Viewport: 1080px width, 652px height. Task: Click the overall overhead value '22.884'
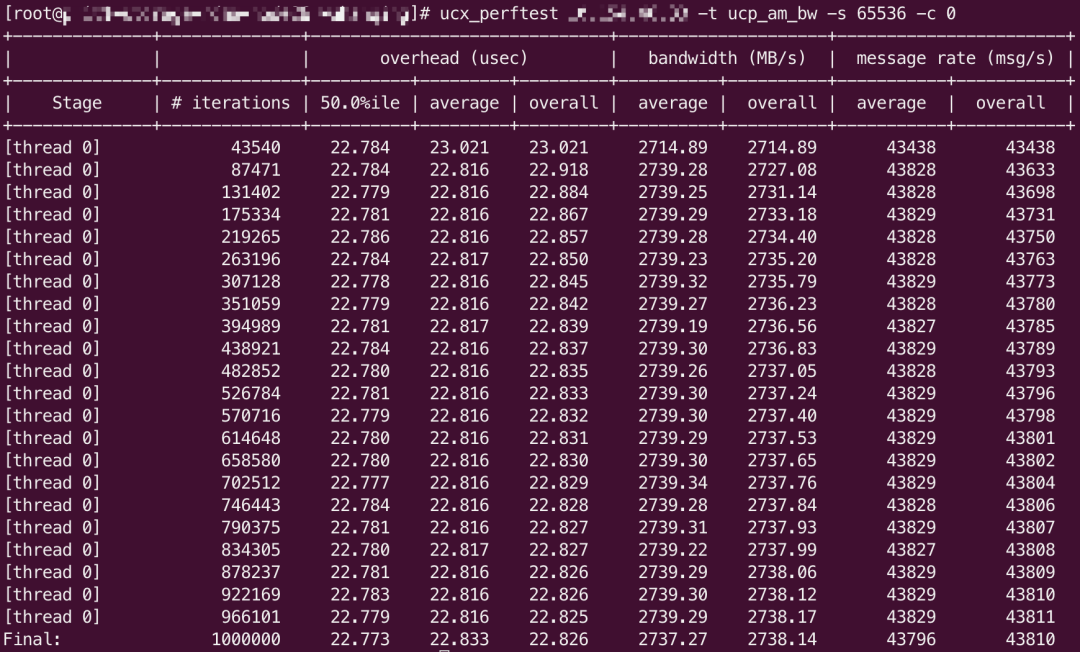(x=559, y=192)
